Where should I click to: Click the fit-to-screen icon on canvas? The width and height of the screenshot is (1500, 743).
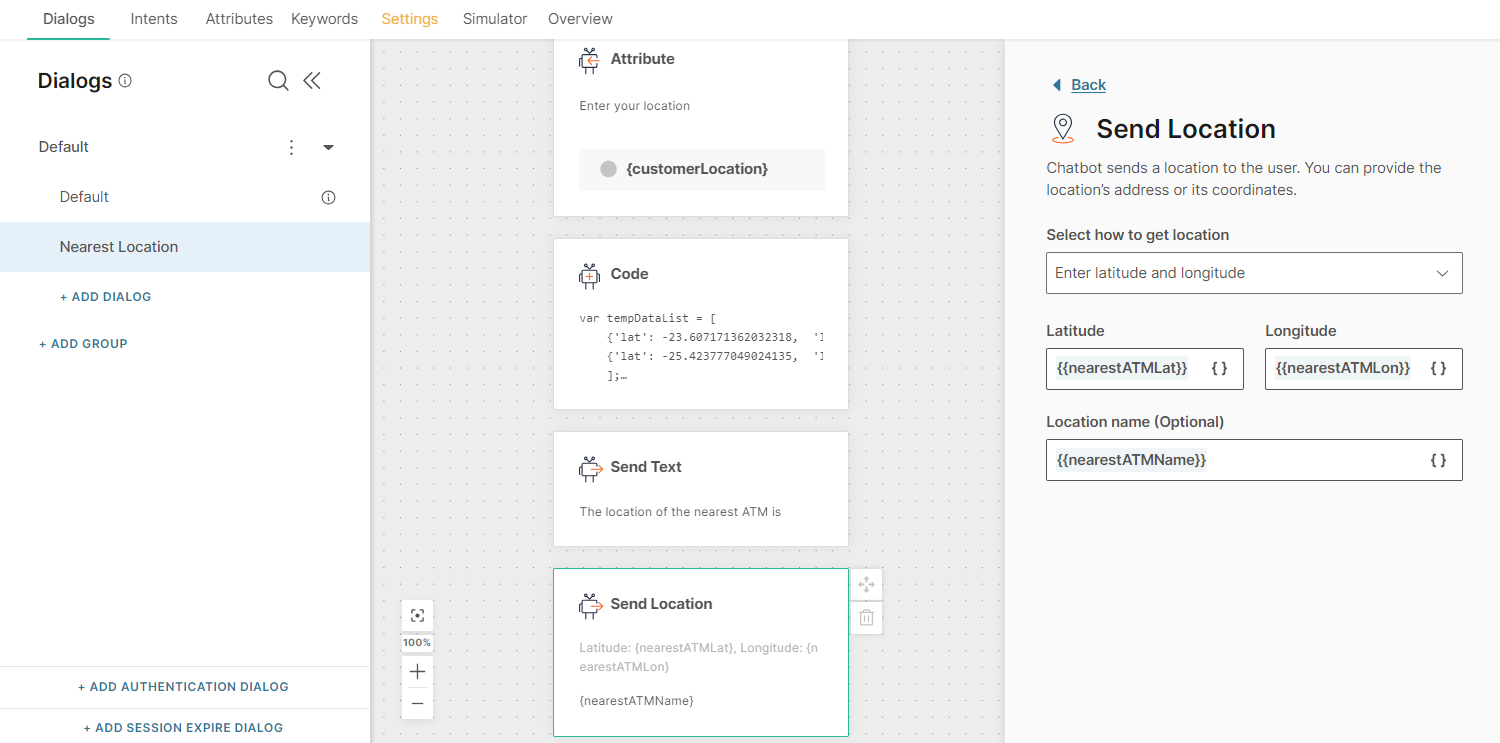tap(418, 616)
